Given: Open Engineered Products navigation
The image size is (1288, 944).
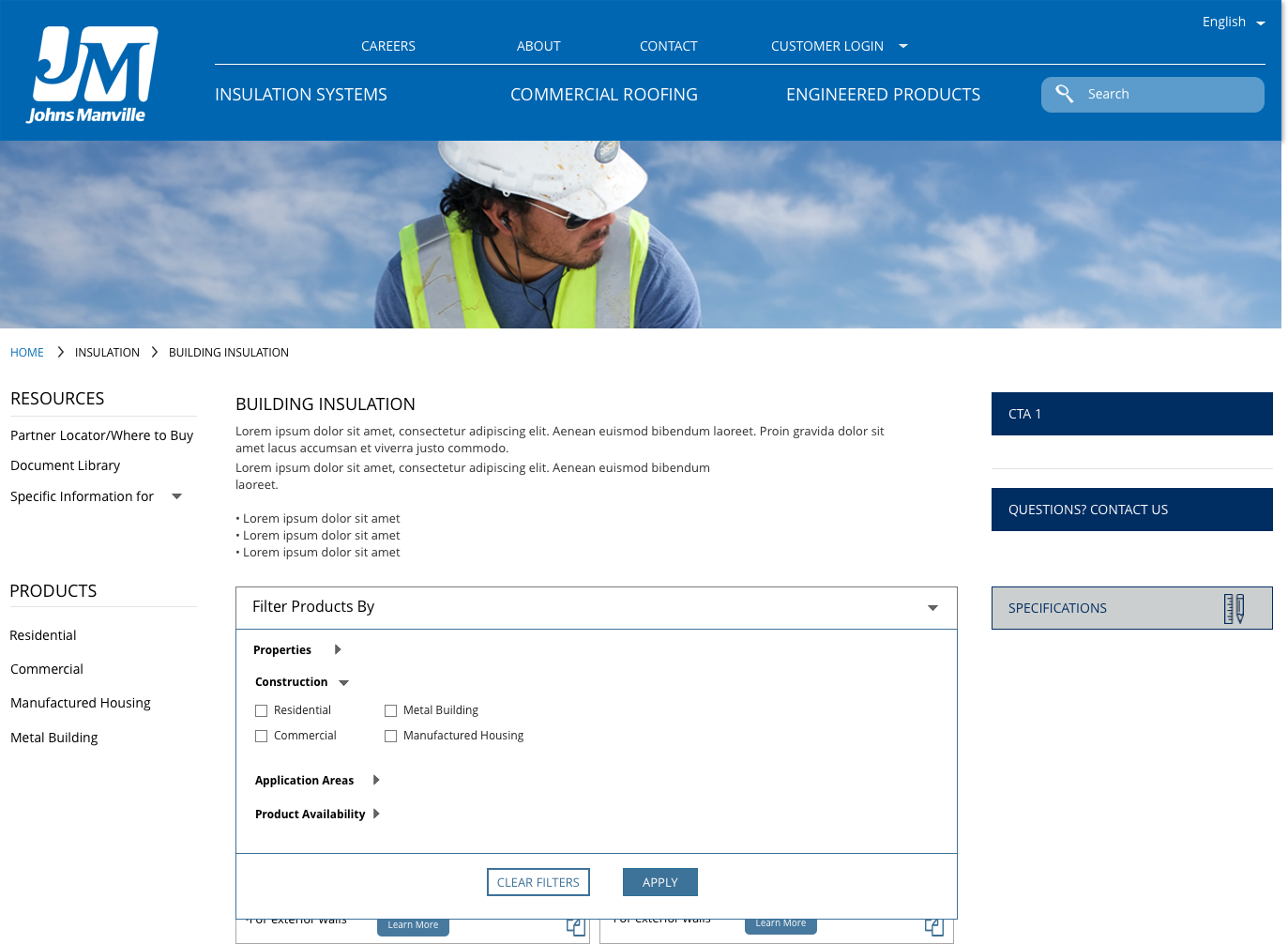Looking at the screenshot, I should tap(884, 95).
